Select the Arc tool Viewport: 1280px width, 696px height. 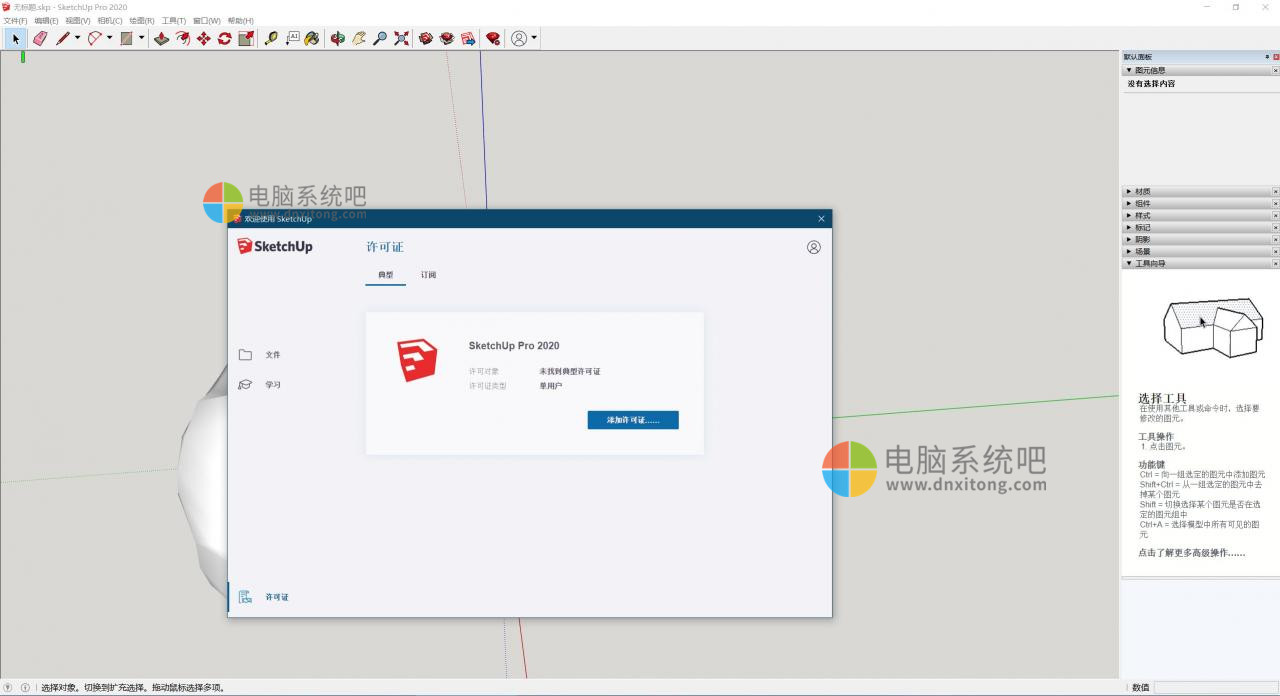tap(95, 38)
